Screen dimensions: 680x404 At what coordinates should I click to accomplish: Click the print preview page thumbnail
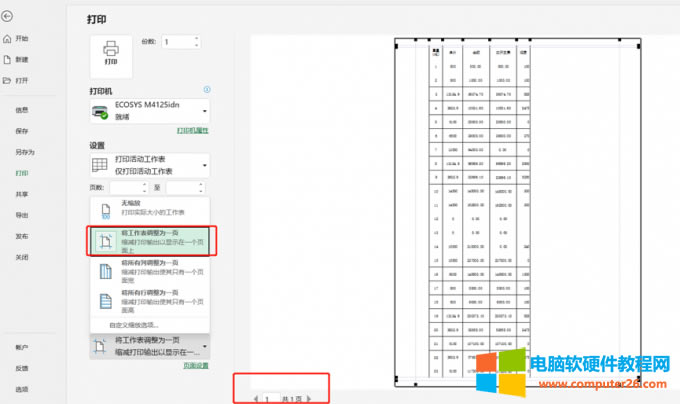coord(518,212)
